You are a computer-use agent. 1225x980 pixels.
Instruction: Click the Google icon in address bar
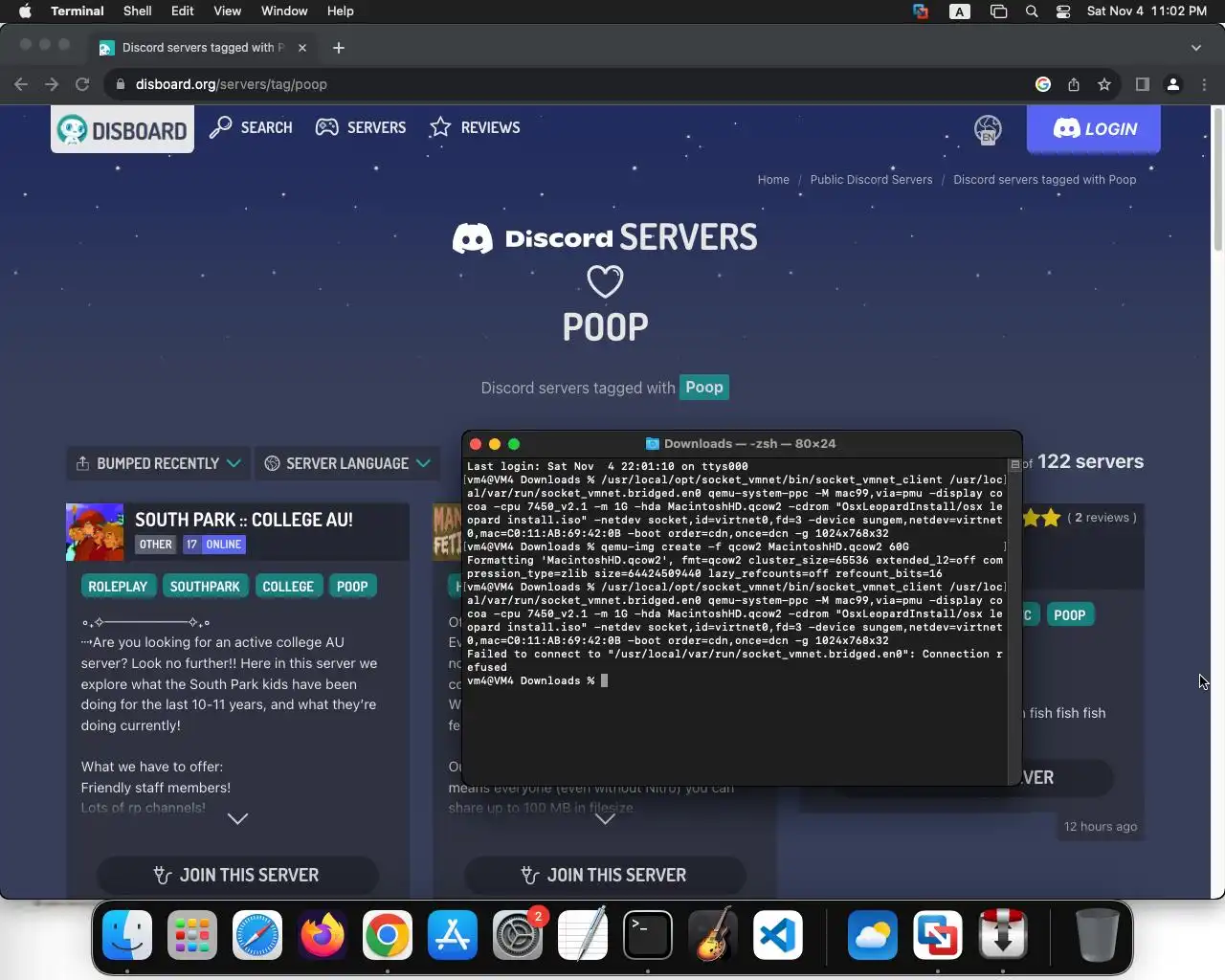pyautogui.click(x=1043, y=84)
